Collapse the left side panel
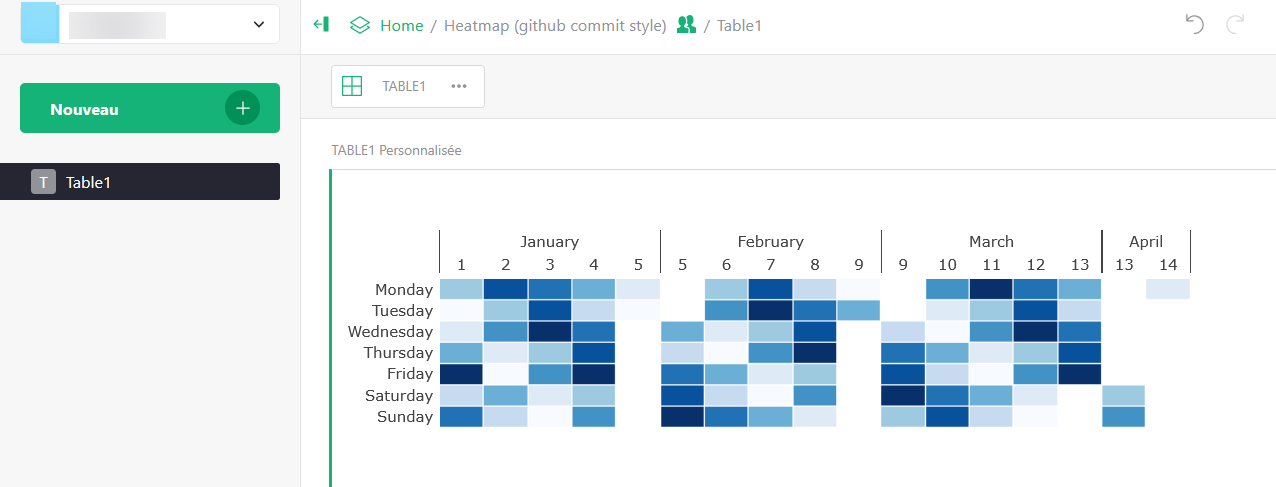1276x487 pixels. click(321, 25)
